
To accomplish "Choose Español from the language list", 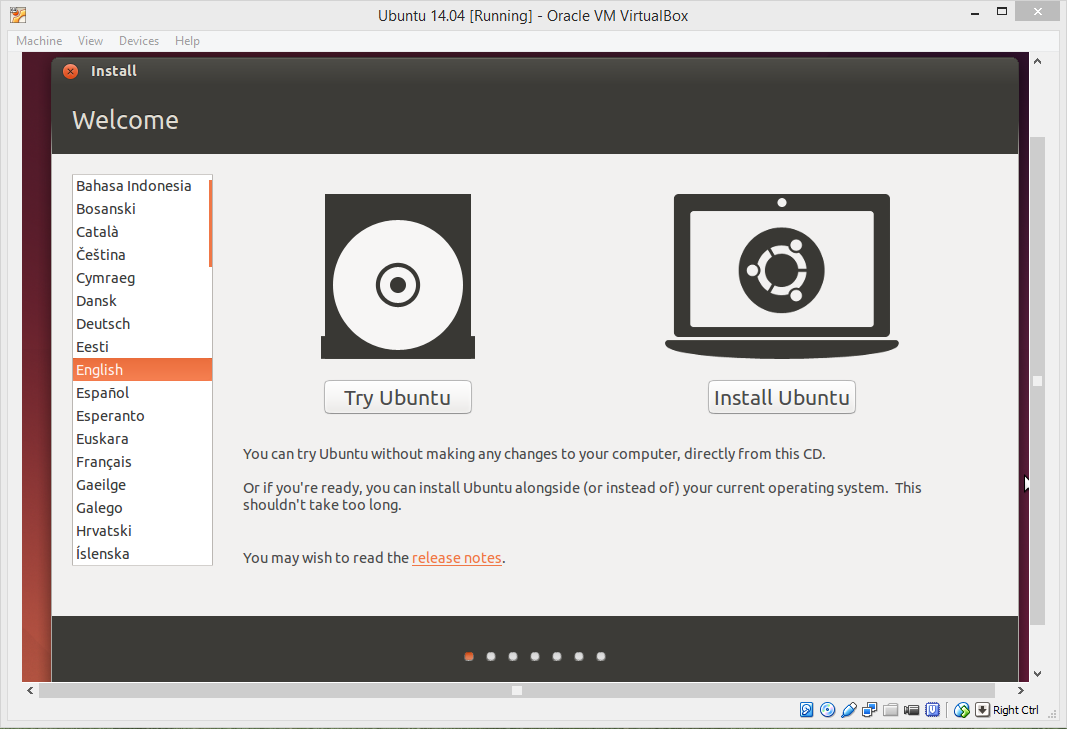I will coord(142,393).
